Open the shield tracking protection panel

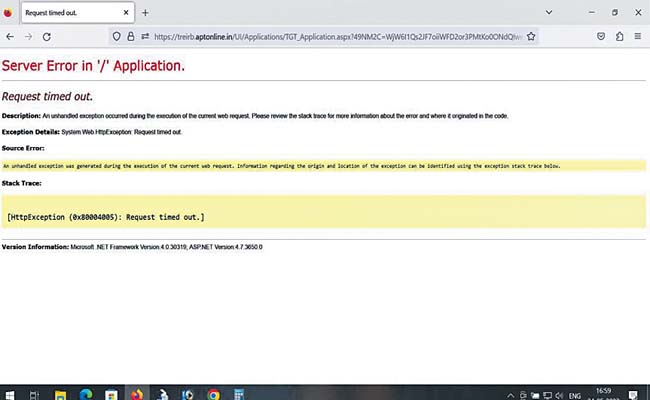pos(116,36)
